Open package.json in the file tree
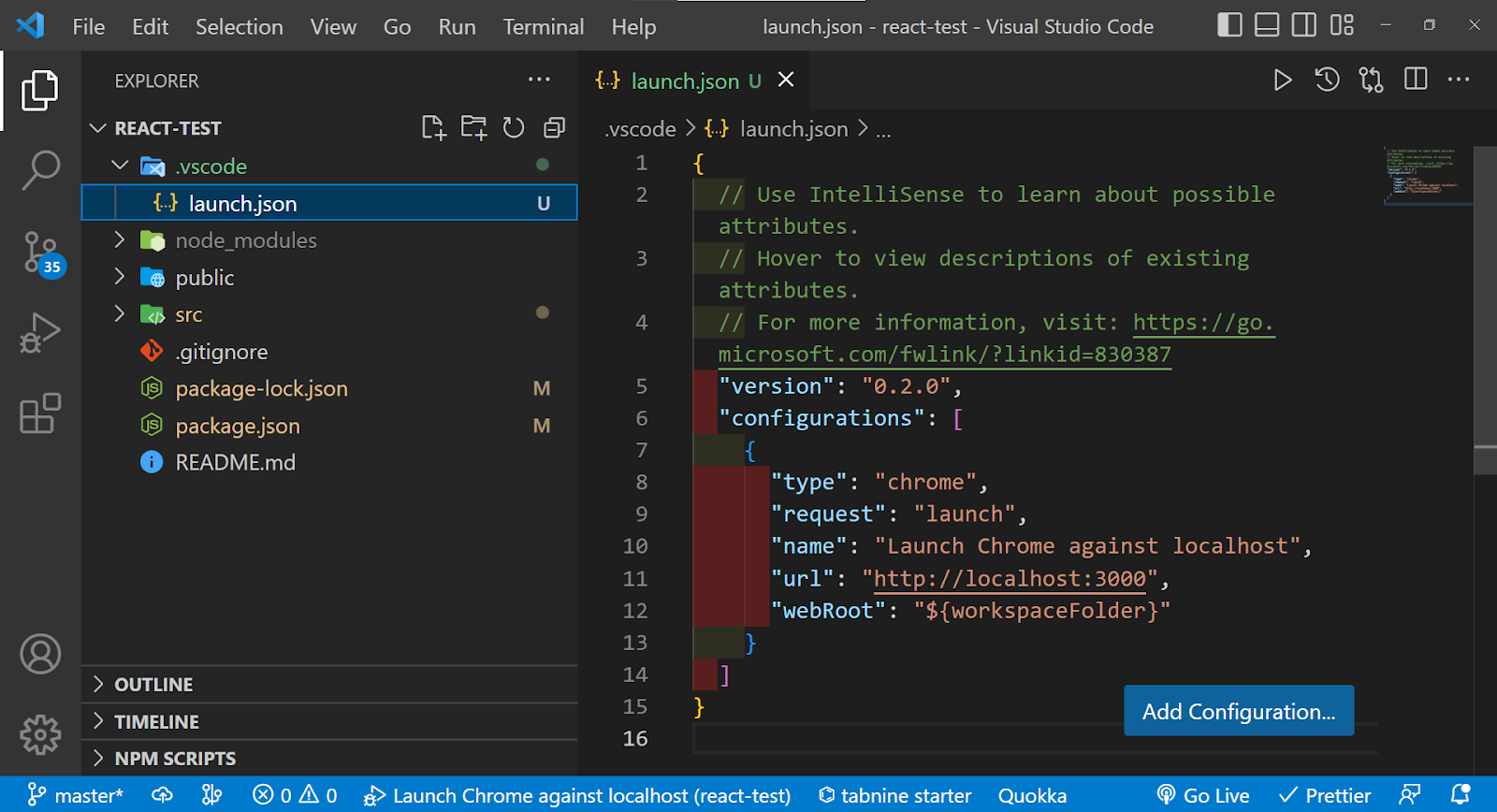Screen dimensions: 1497x812 click(x=238, y=427)
